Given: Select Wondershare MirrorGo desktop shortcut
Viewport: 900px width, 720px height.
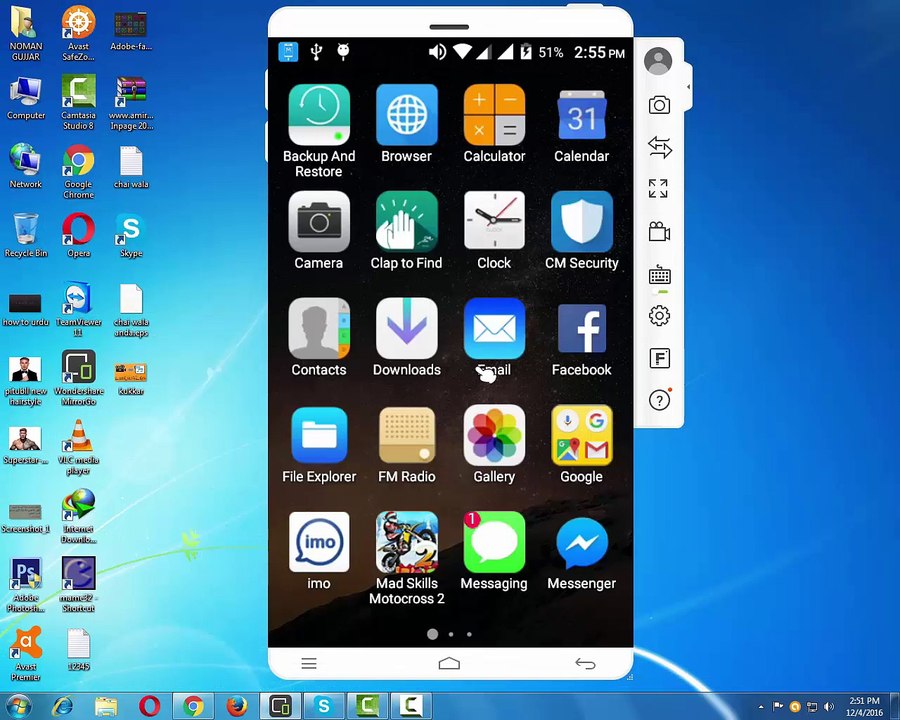Looking at the screenshot, I should click(x=79, y=378).
